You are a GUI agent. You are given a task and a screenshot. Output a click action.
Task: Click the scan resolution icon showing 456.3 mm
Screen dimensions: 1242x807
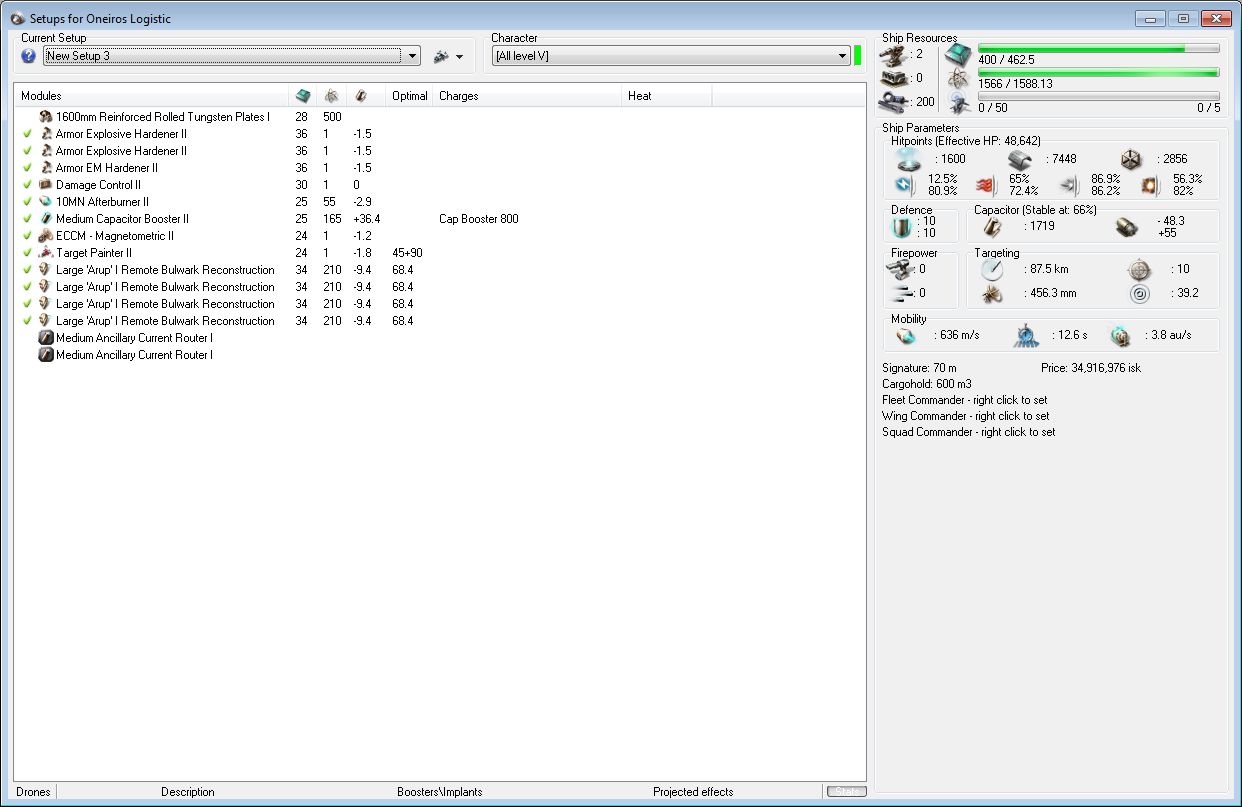coord(991,294)
